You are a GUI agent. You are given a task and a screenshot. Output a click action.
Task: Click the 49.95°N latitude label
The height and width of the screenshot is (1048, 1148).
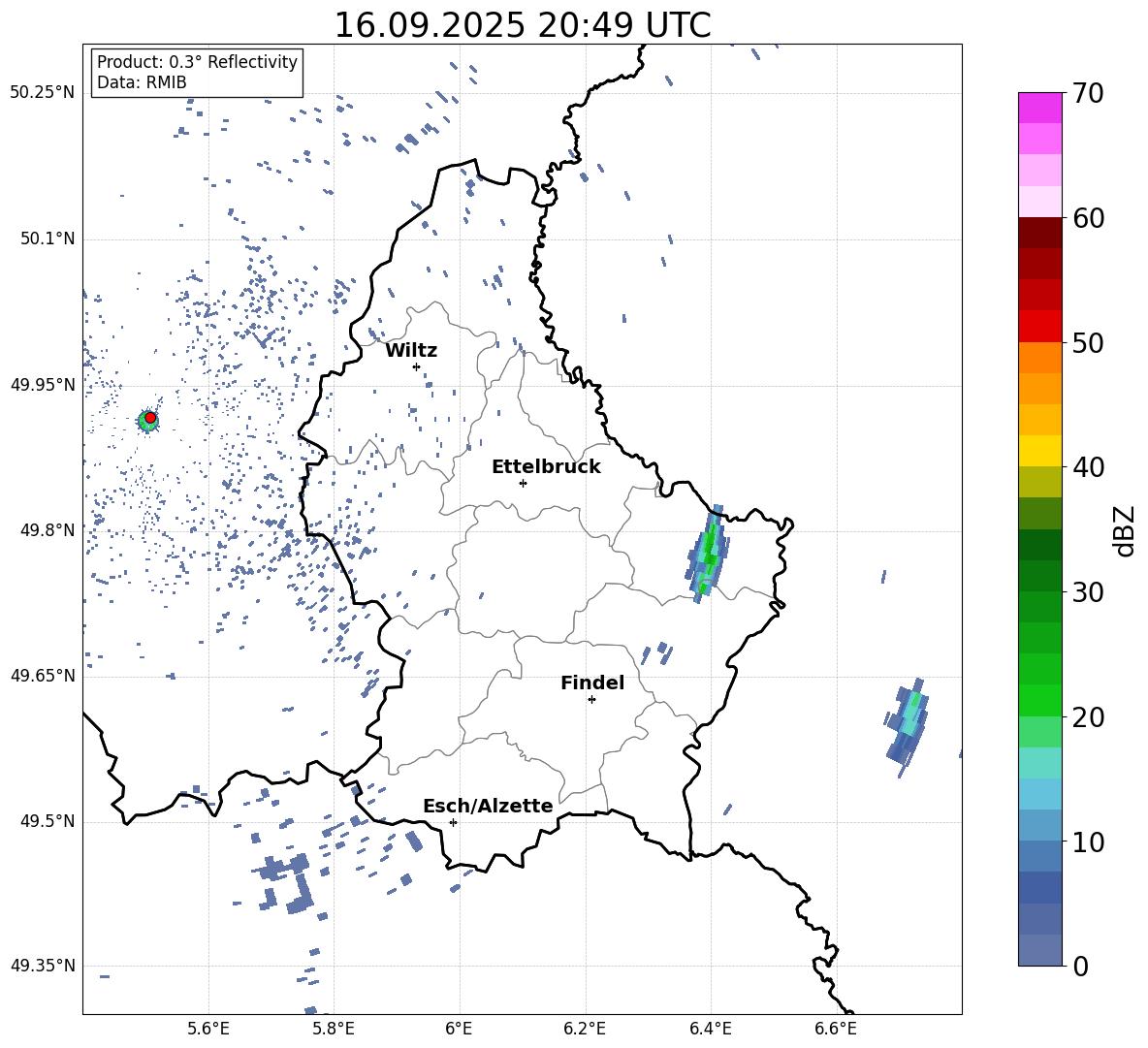[x=42, y=385]
